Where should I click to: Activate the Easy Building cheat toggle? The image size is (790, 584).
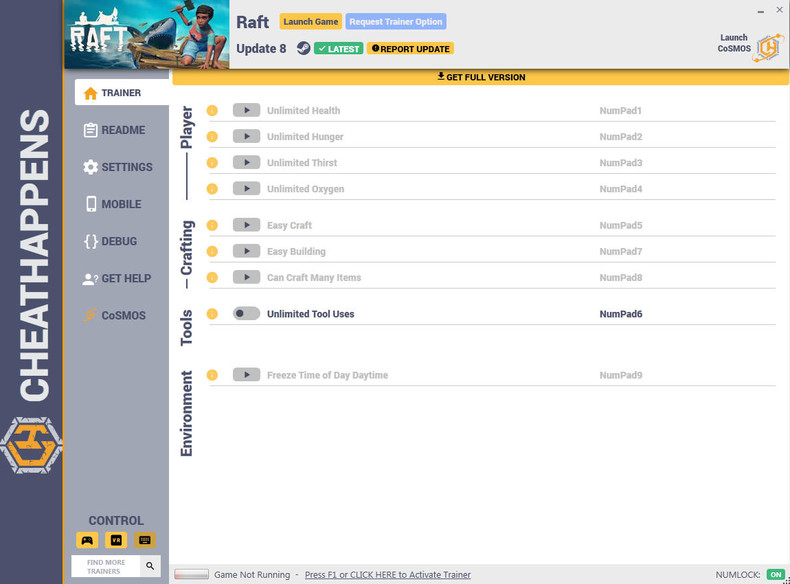(x=246, y=251)
